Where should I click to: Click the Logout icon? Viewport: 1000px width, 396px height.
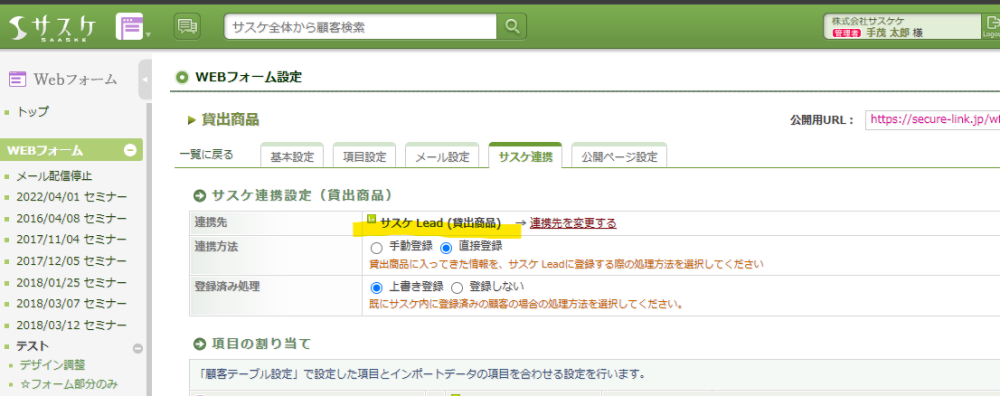click(991, 27)
